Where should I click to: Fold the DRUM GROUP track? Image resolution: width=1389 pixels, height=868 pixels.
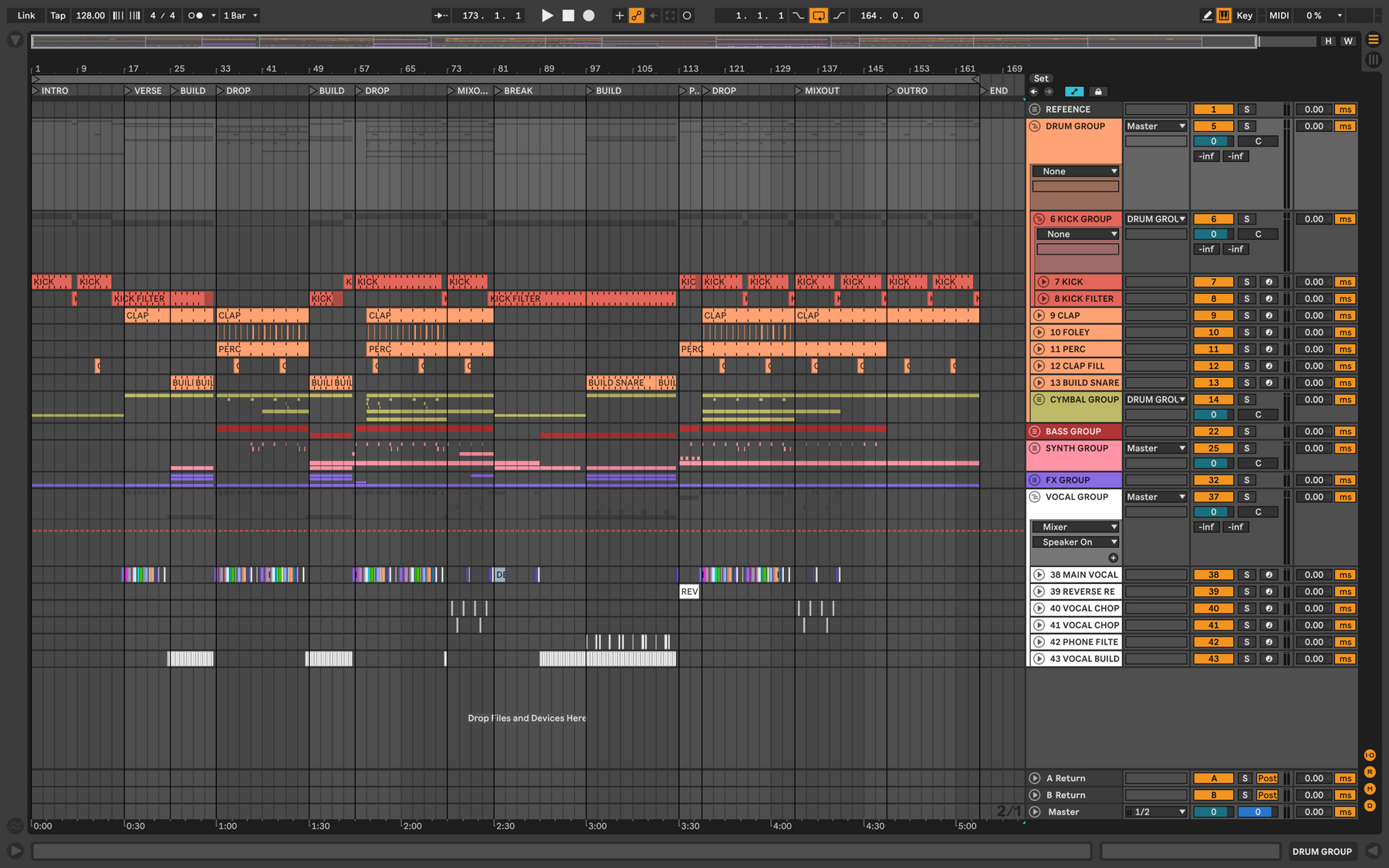point(1036,127)
